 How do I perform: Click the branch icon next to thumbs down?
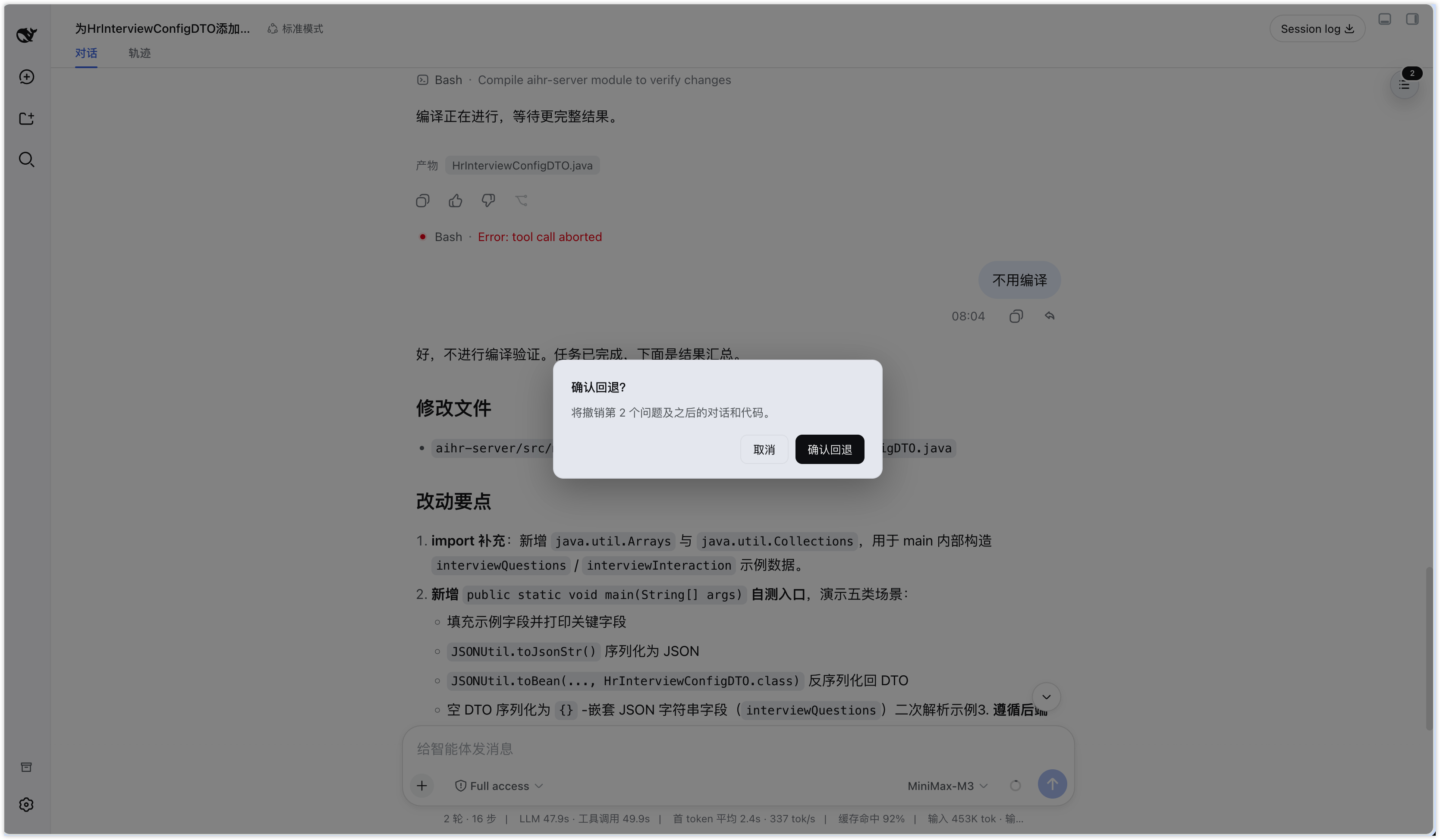(521, 201)
